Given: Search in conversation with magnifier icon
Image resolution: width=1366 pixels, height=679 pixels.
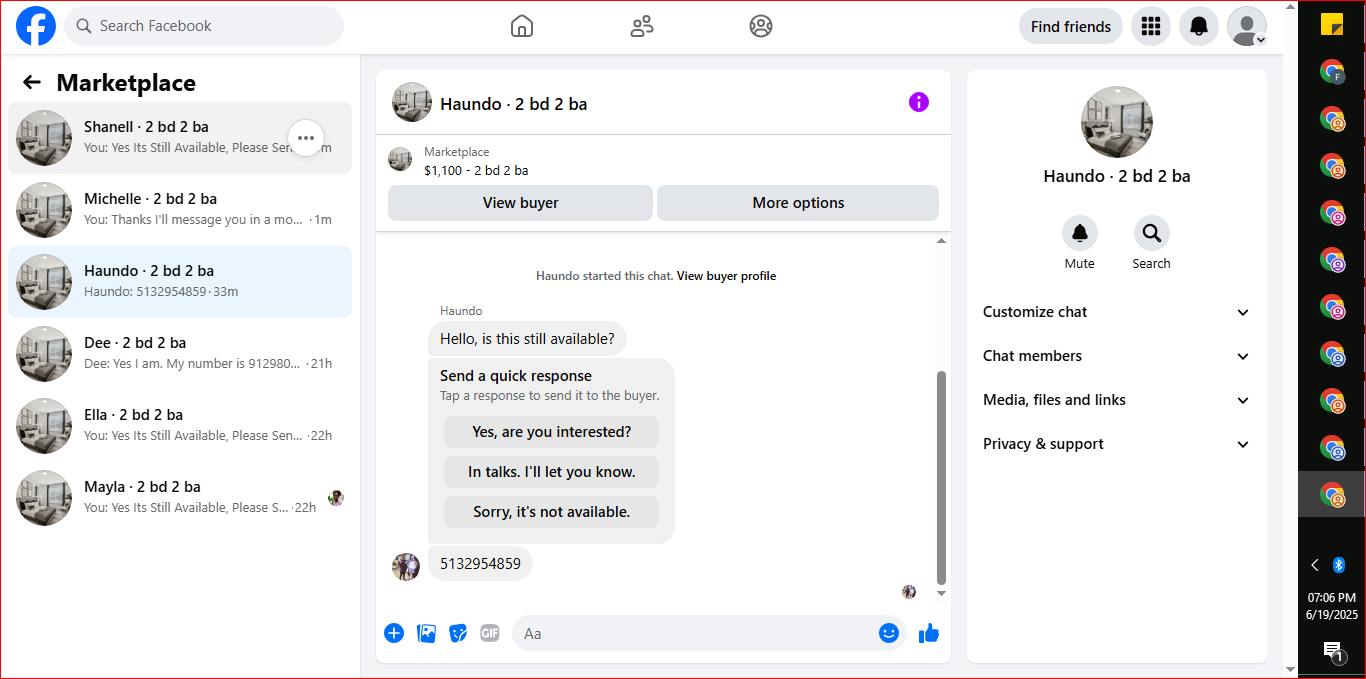Looking at the screenshot, I should (1152, 233).
